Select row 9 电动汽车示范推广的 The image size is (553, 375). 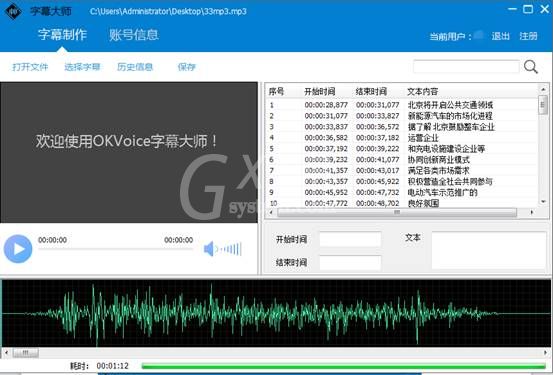402,192
